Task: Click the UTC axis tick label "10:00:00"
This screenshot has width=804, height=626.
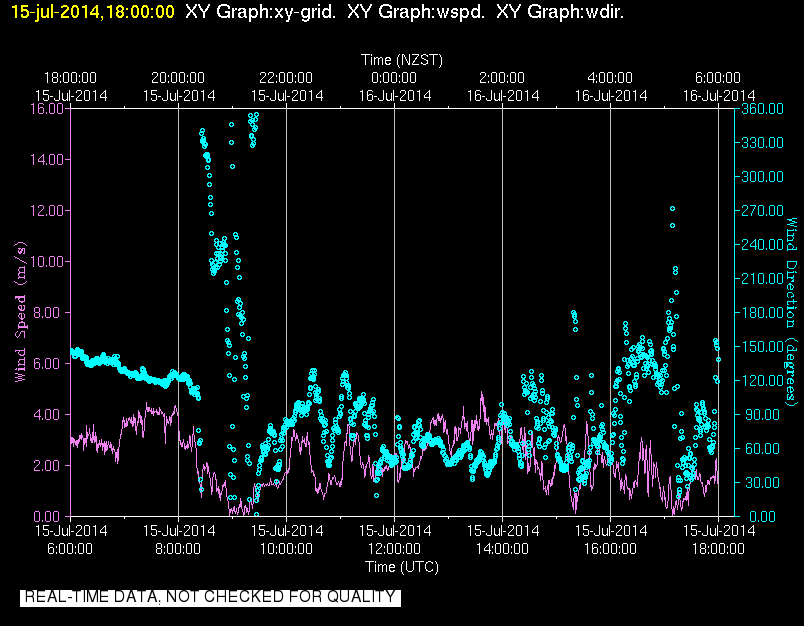Action: pyautogui.click(x=286, y=549)
